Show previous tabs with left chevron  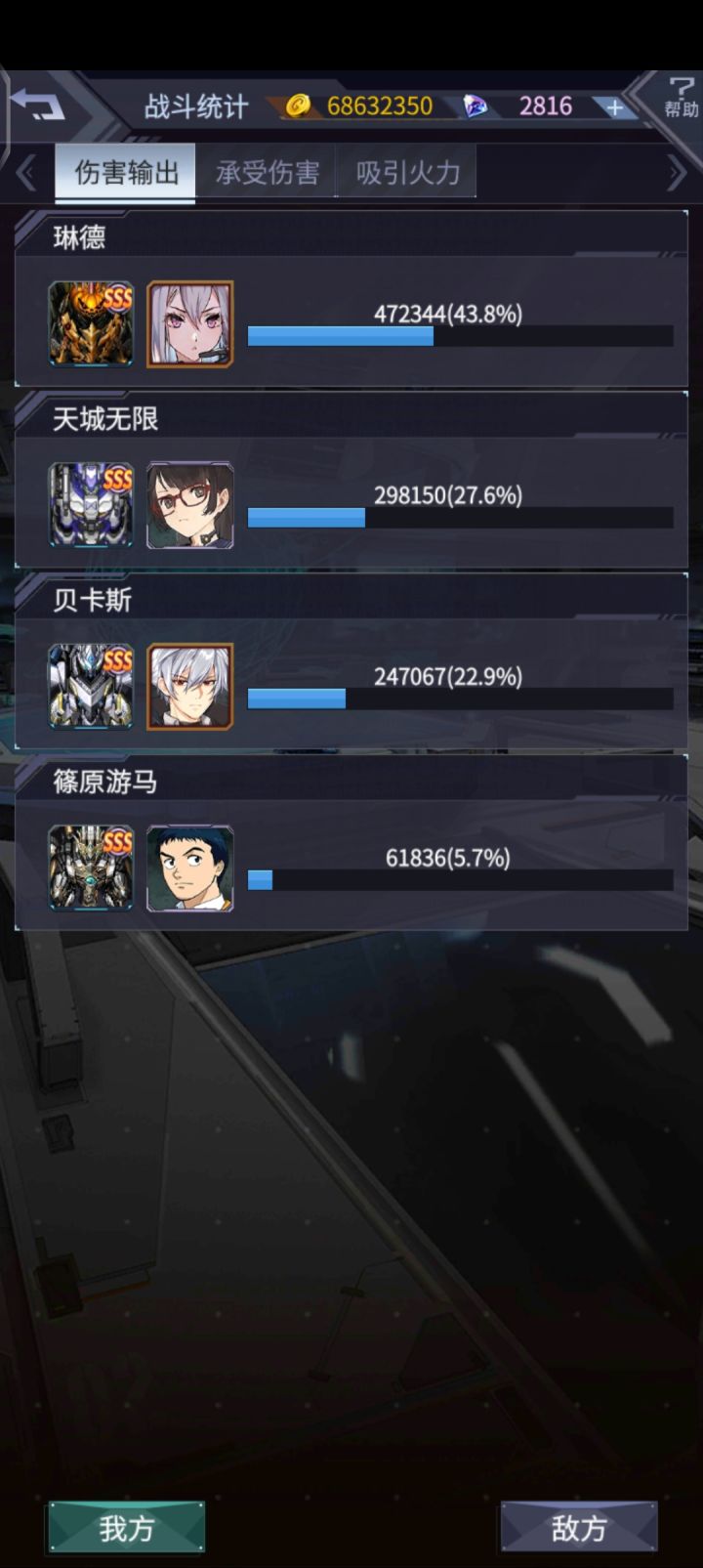pos(26,174)
